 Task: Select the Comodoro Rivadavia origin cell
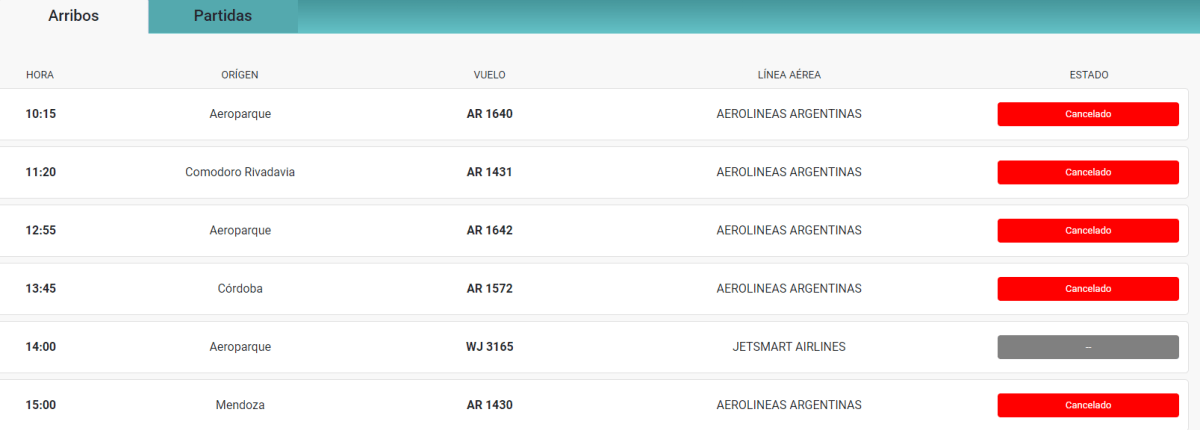tap(240, 172)
